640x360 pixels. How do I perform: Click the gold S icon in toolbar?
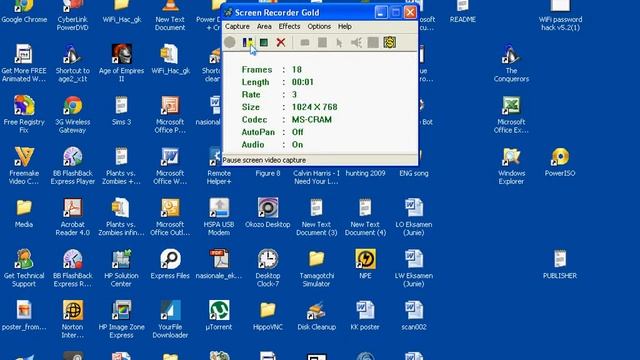coord(389,42)
